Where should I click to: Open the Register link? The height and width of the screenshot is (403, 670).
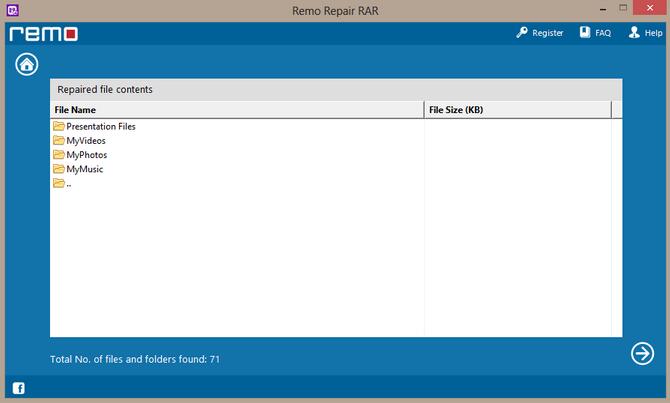[x=547, y=33]
